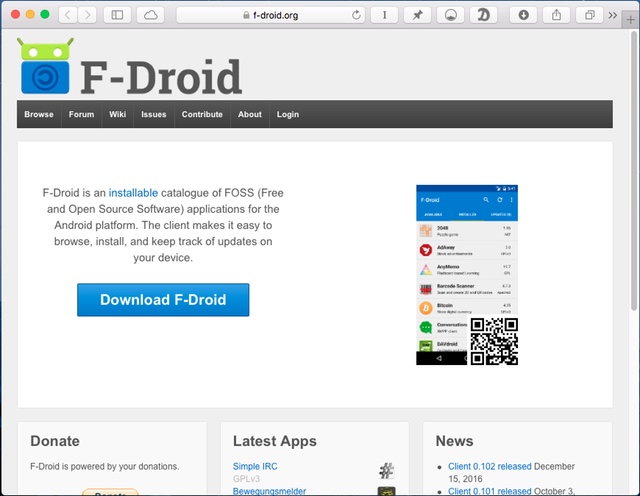The image size is (640, 496).
Task: Open the Contribute menu item
Action: point(202,114)
